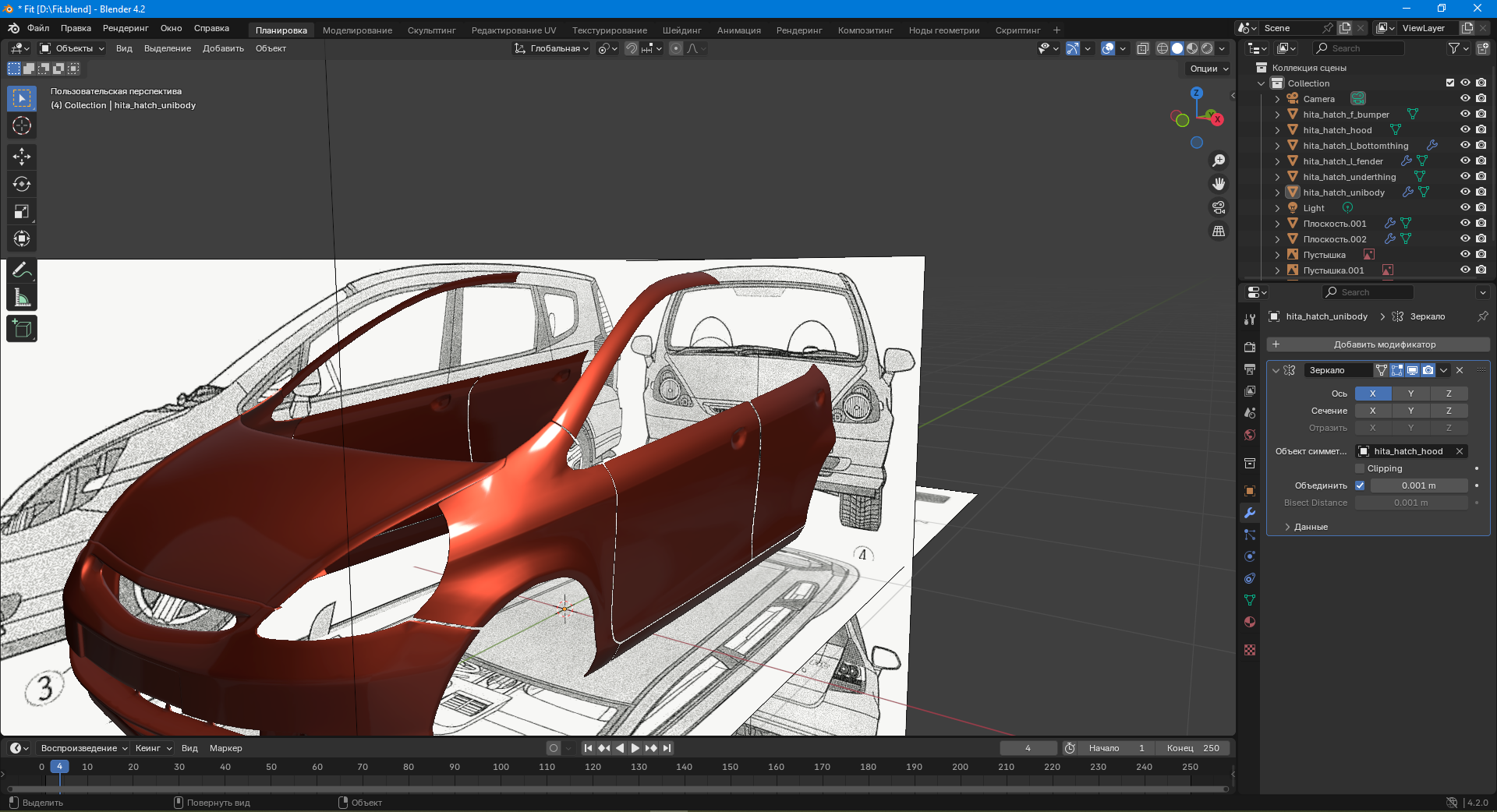This screenshot has height=812, width=1497.
Task: Uncheck the Merge (Объединить) checkbox
Action: click(1360, 485)
